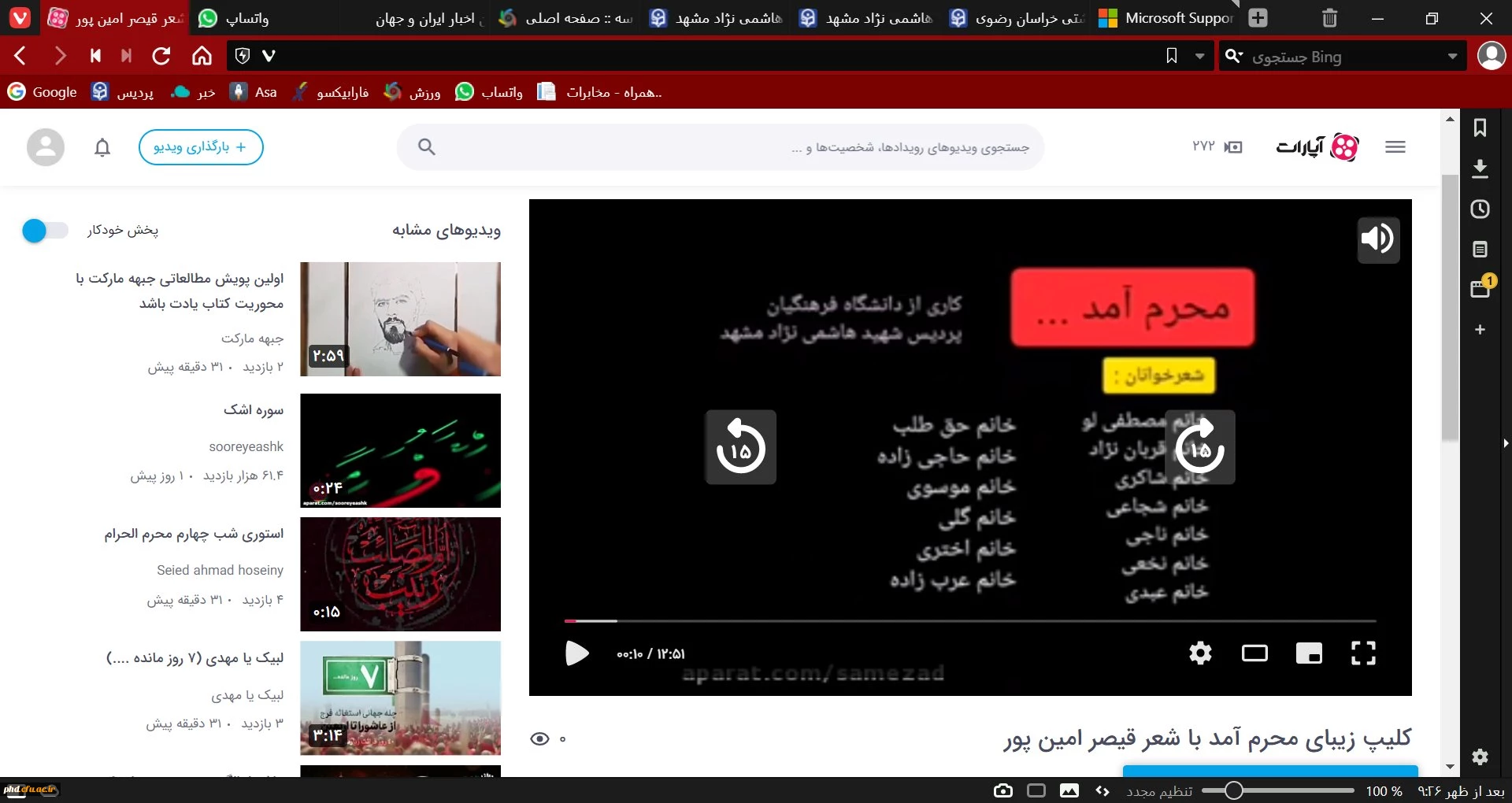Play the paused video

[576, 653]
